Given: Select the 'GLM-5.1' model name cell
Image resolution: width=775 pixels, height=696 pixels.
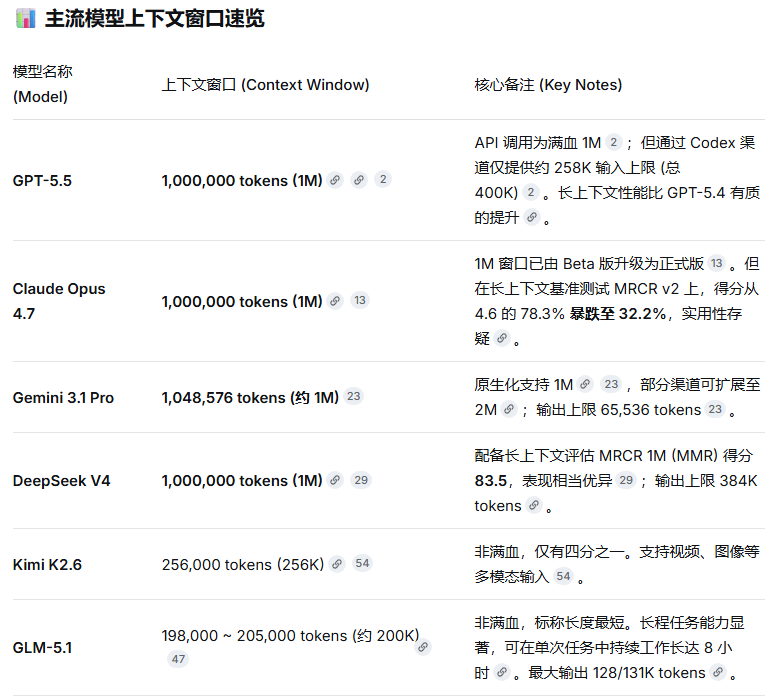Looking at the screenshot, I should pyautogui.click(x=43, y=648).
